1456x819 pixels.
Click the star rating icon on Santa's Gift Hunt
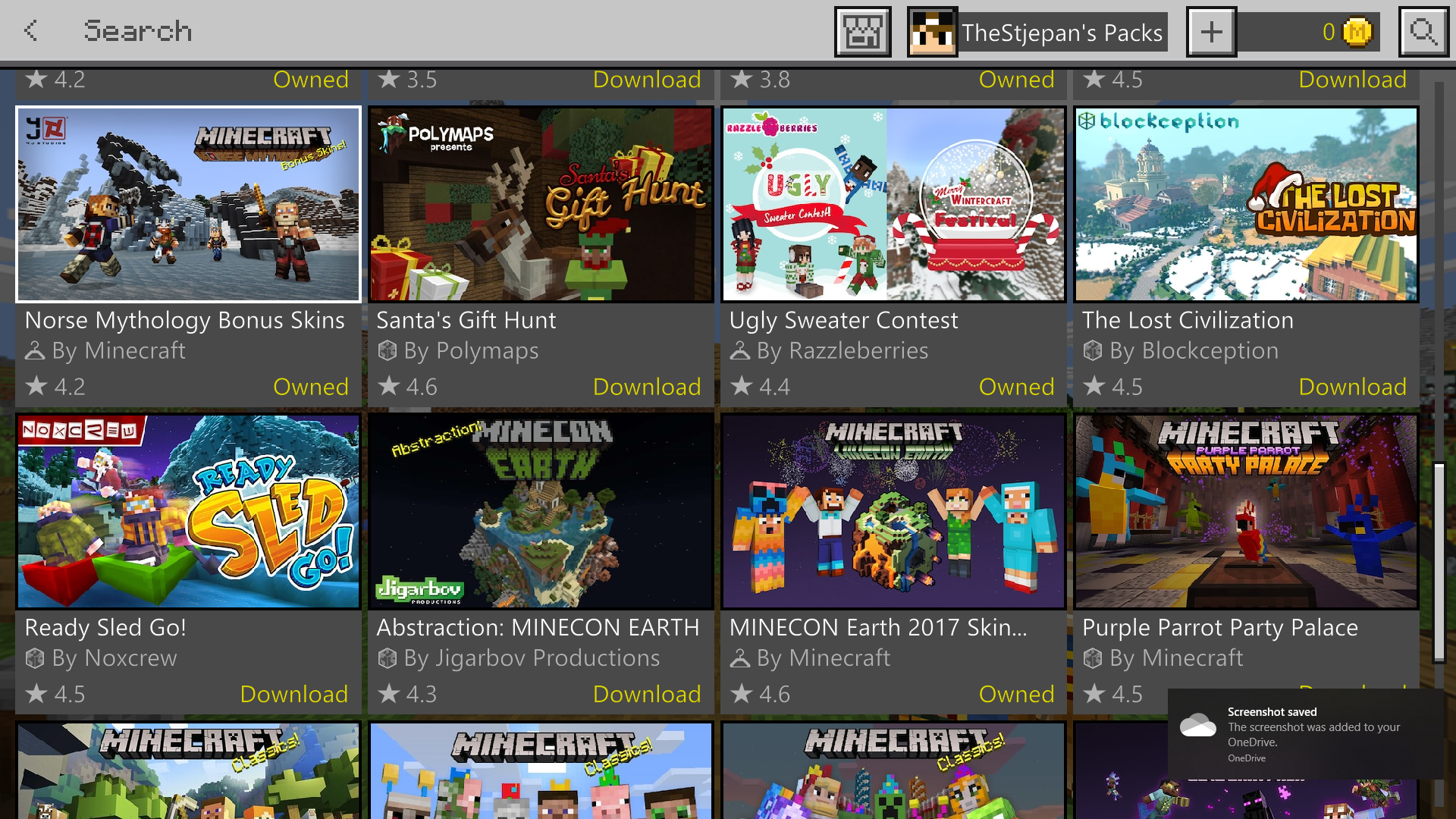click(389, 387)
